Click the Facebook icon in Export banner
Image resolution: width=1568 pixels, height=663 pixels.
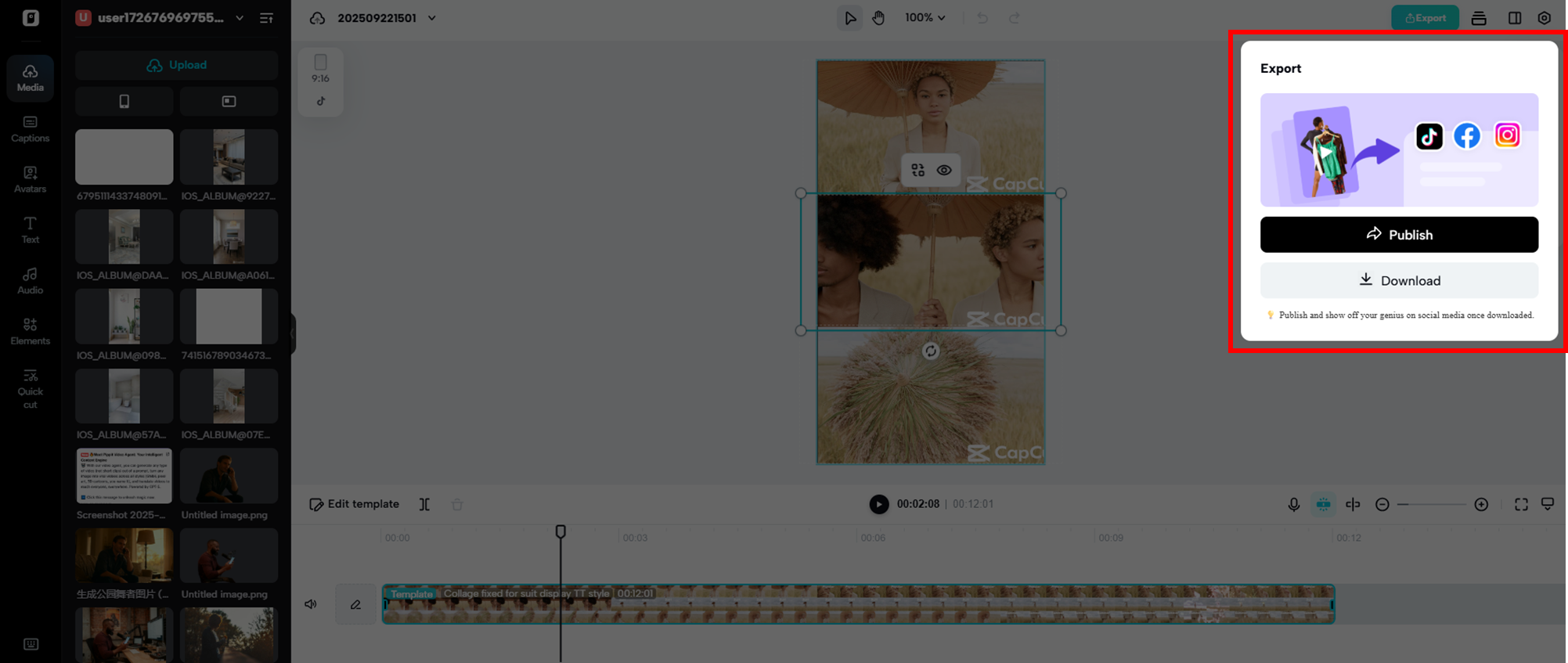click(1467, 136)
